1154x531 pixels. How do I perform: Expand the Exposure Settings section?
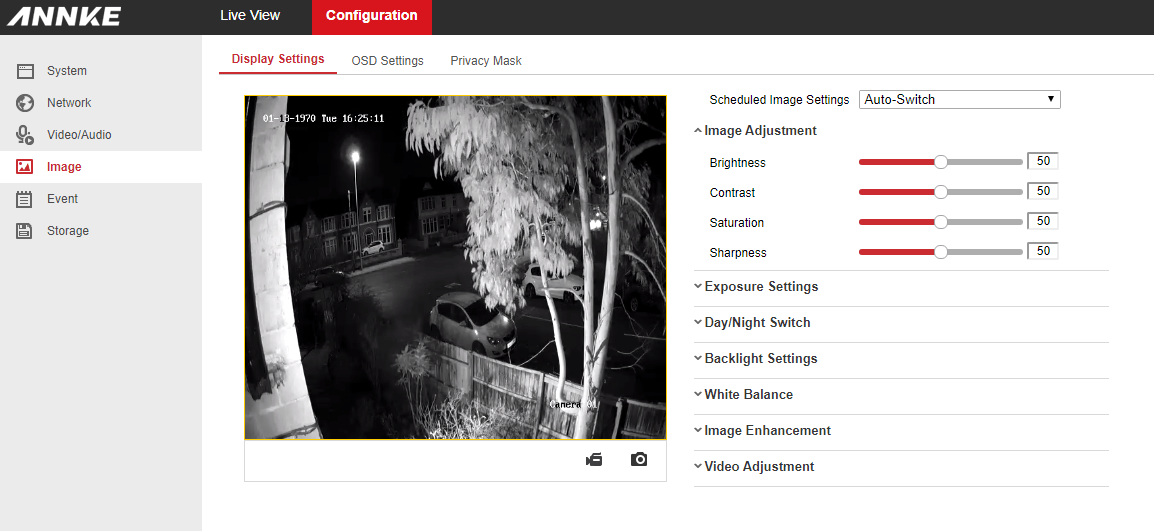tap(760, 287)
